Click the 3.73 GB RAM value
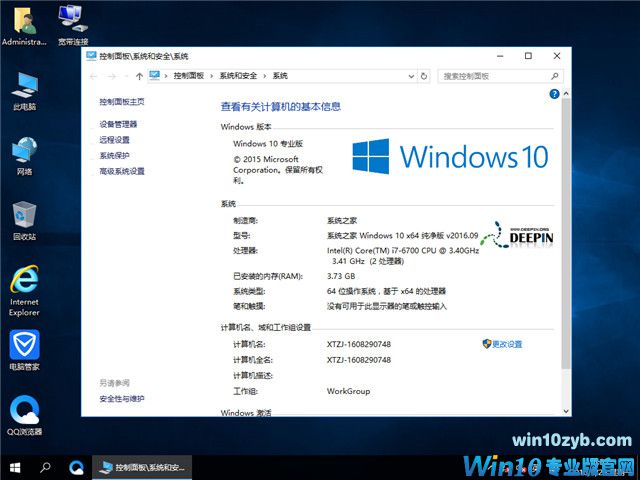This screenshot has height=480, width=640. 341,276
